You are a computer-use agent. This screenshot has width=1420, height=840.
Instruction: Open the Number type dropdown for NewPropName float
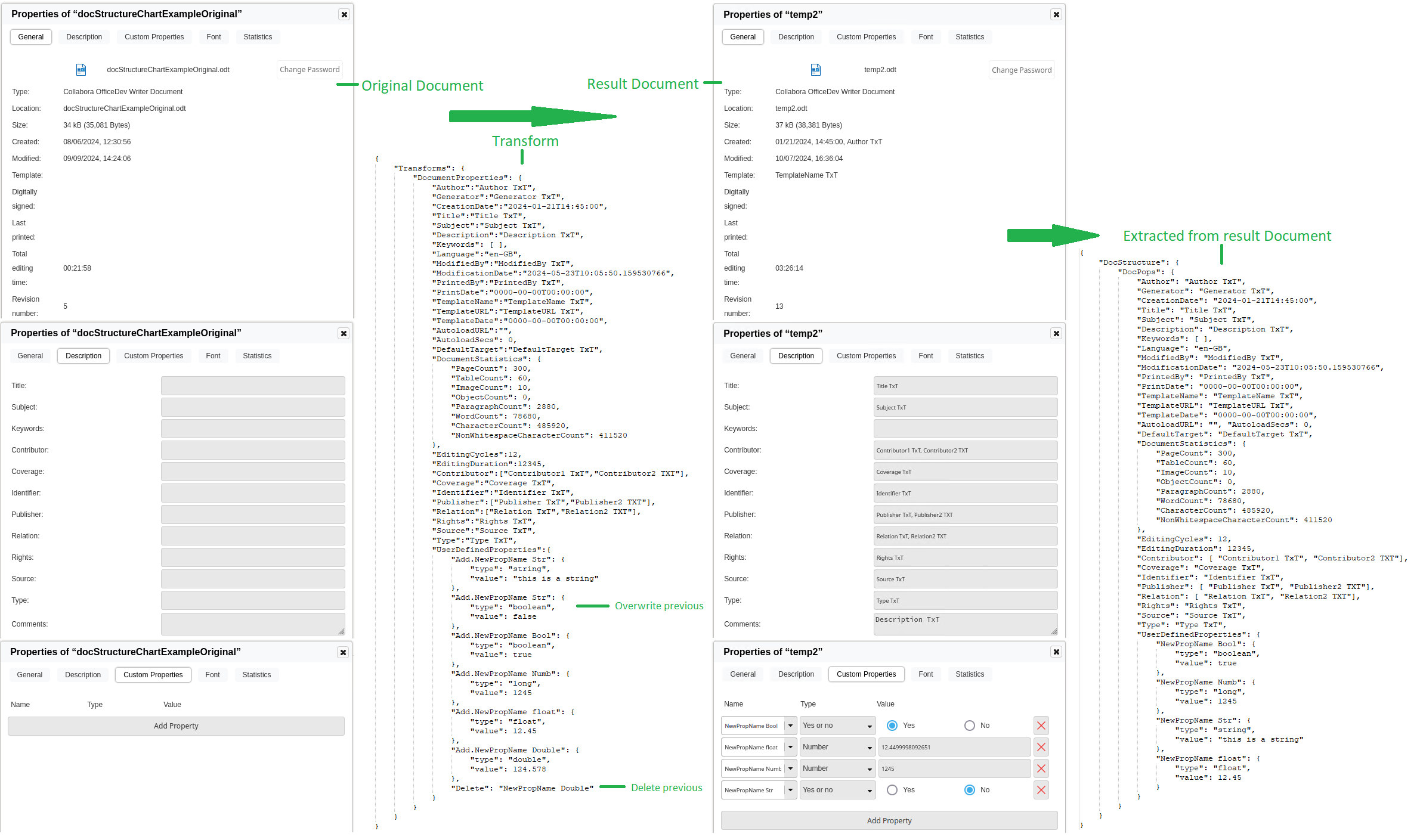837,747
